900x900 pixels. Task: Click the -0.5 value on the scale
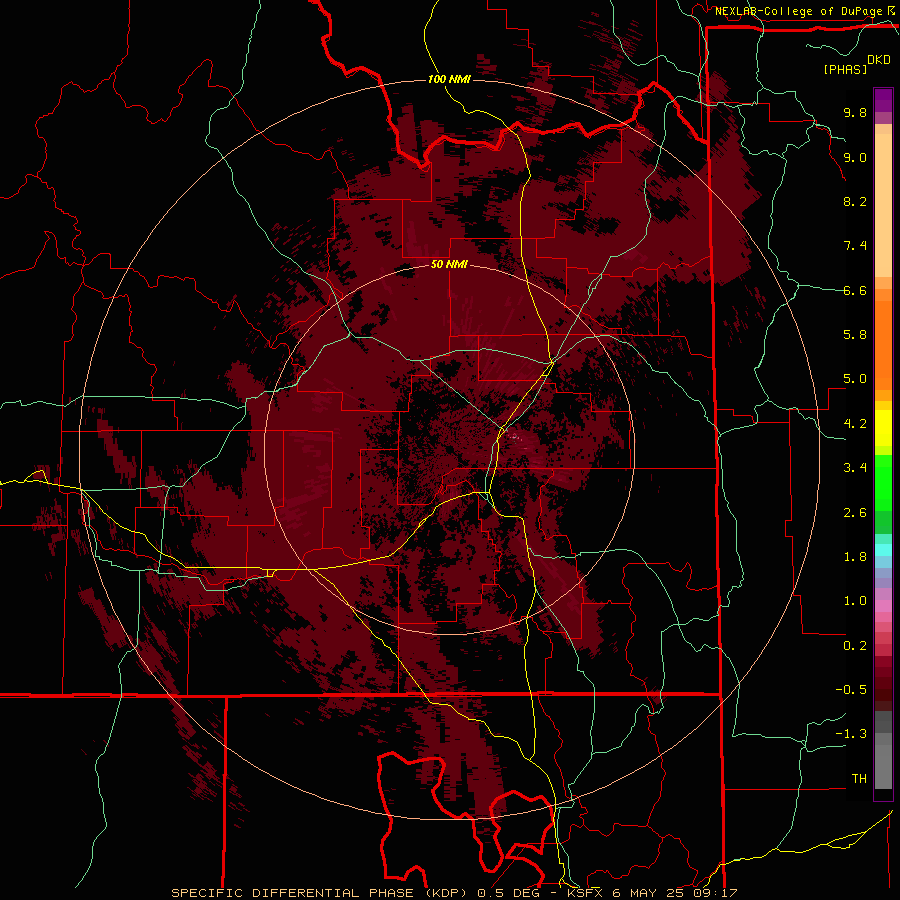851,690
